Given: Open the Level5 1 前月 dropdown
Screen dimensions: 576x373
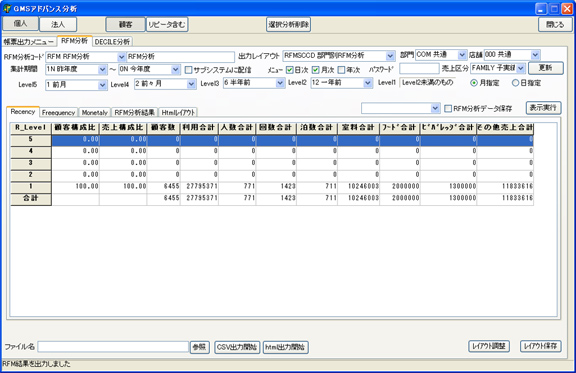Looking at the screenshot, I should tap(102, 85).
